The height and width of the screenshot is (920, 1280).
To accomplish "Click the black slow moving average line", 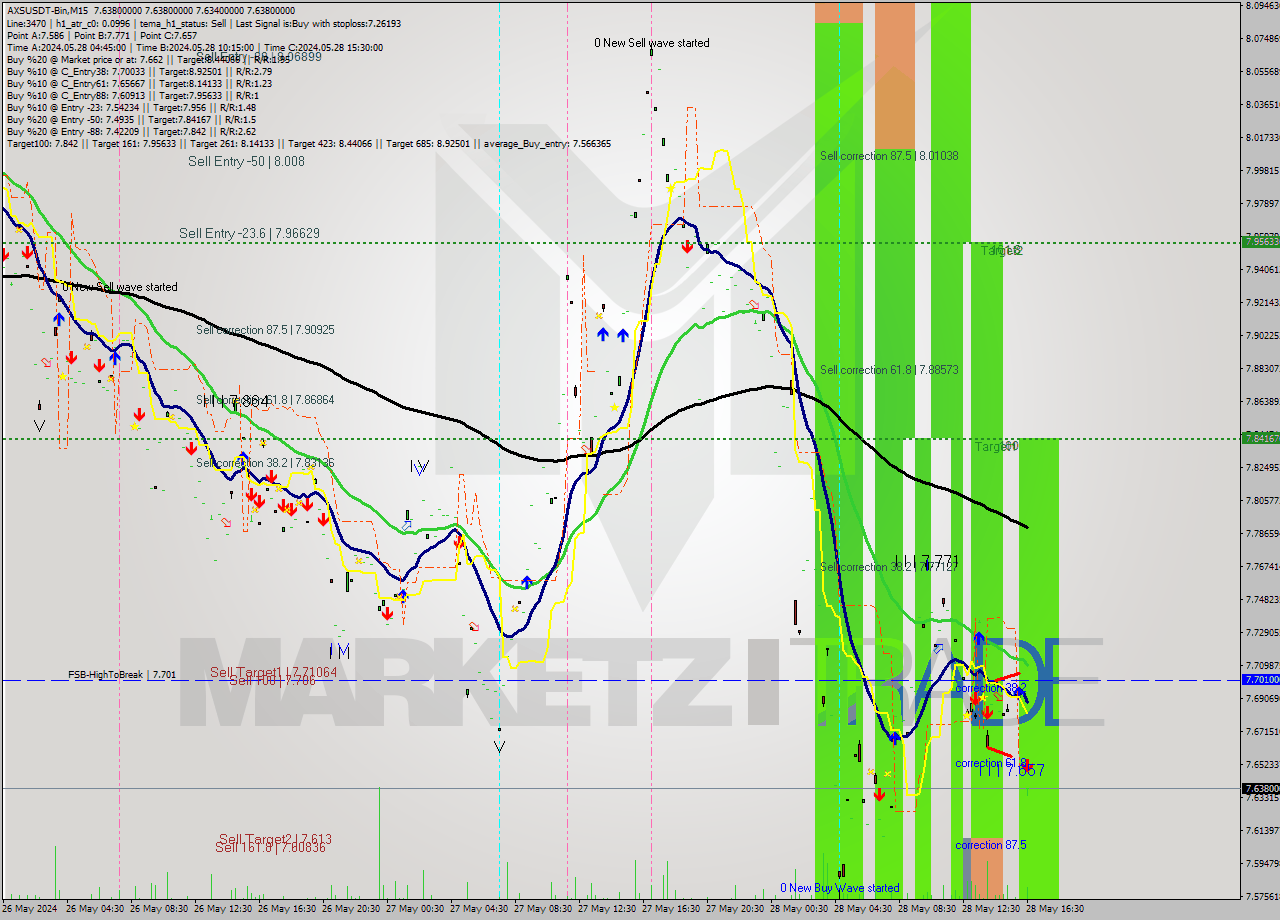I will pyautogui.click(x=400, y=406).
